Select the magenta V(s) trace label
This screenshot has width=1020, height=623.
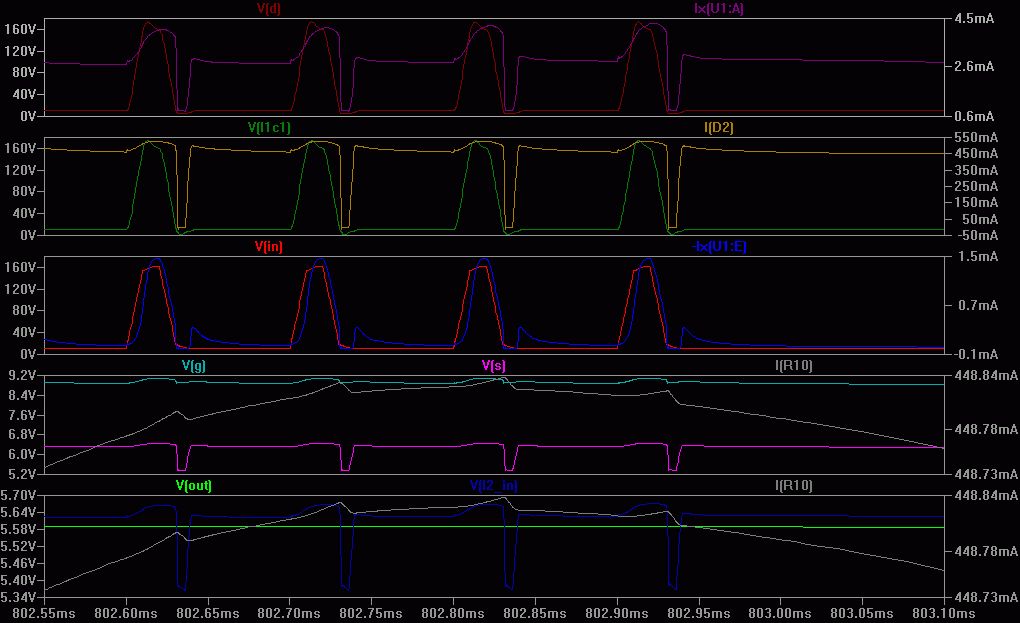(x=494, y=365)
